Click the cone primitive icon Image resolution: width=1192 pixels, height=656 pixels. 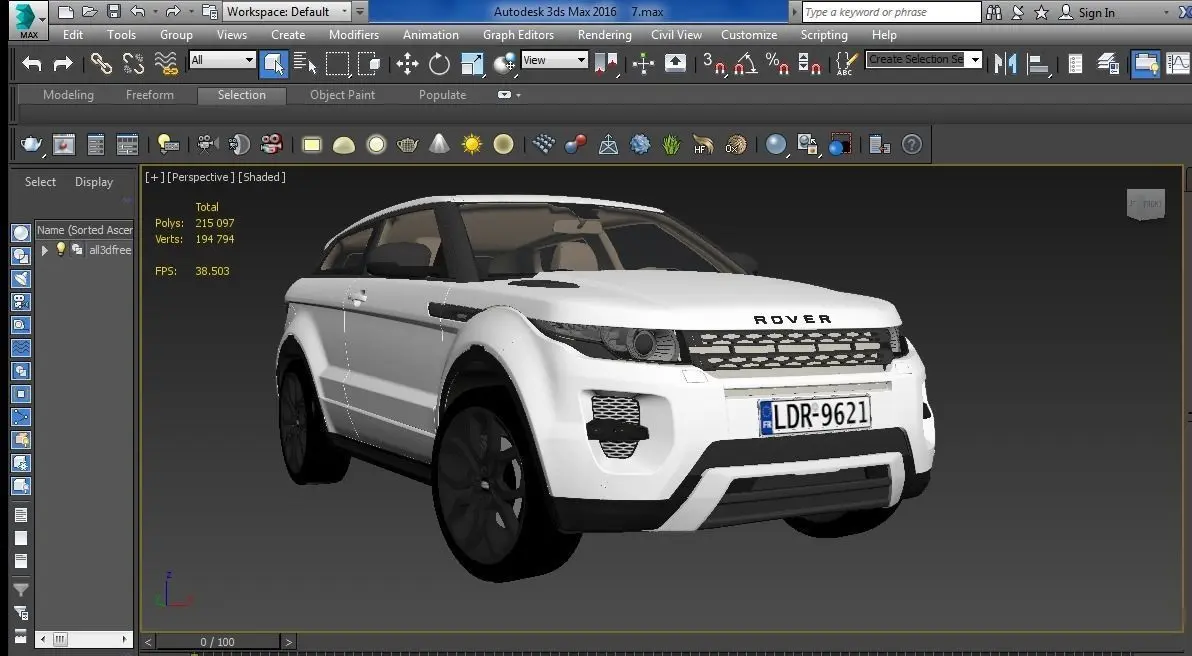pyautogui.click(x=439, y=143)
